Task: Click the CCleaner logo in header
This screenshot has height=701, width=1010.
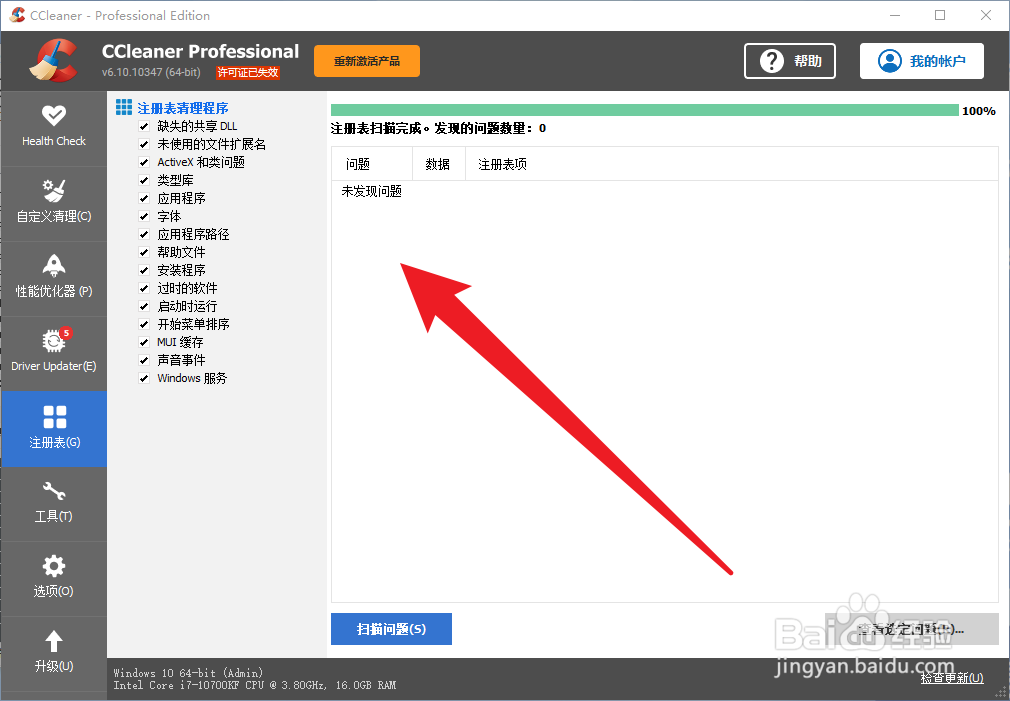Action: click(53, 61)
